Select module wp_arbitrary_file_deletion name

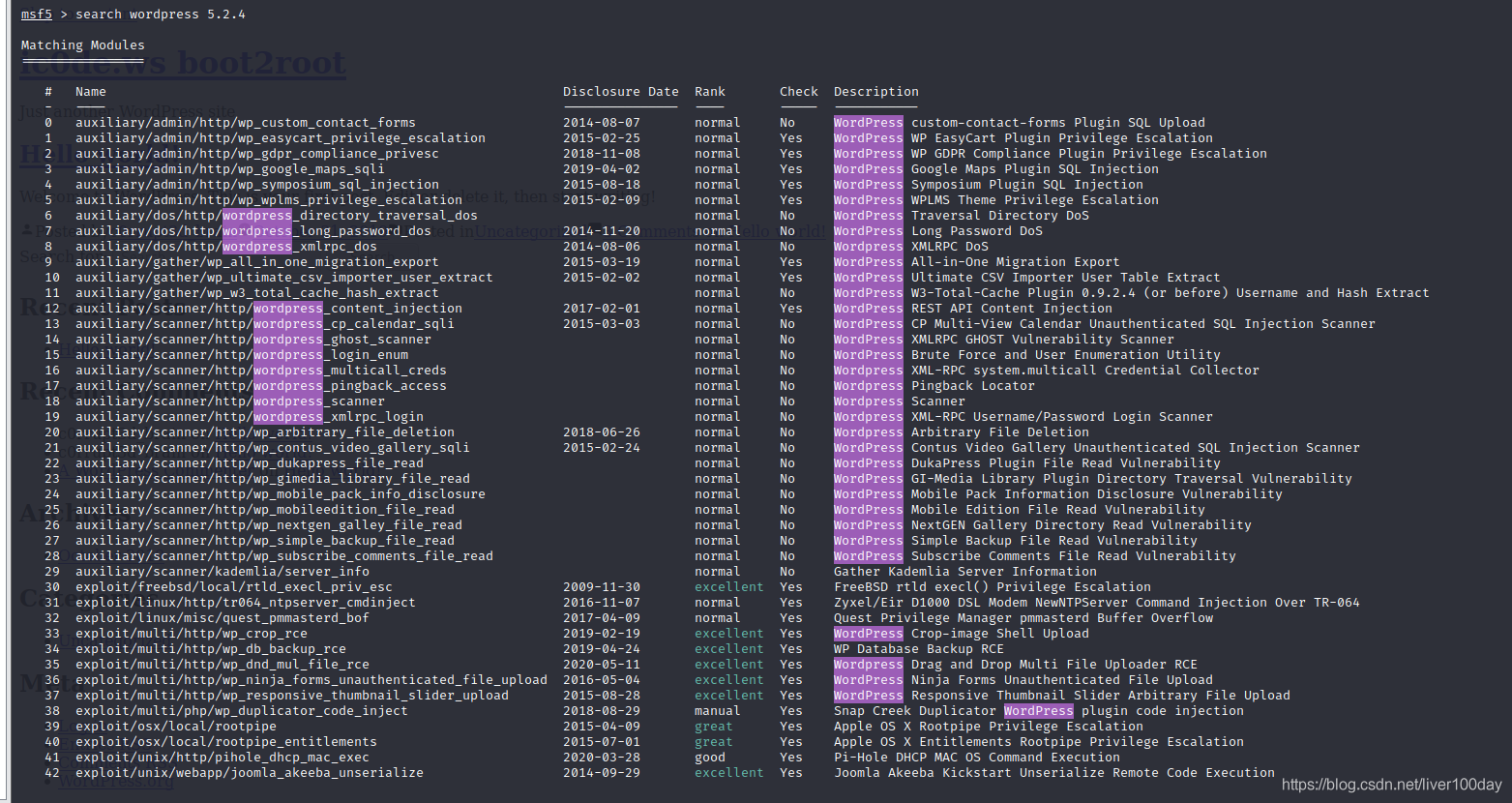tap(265, 432)
